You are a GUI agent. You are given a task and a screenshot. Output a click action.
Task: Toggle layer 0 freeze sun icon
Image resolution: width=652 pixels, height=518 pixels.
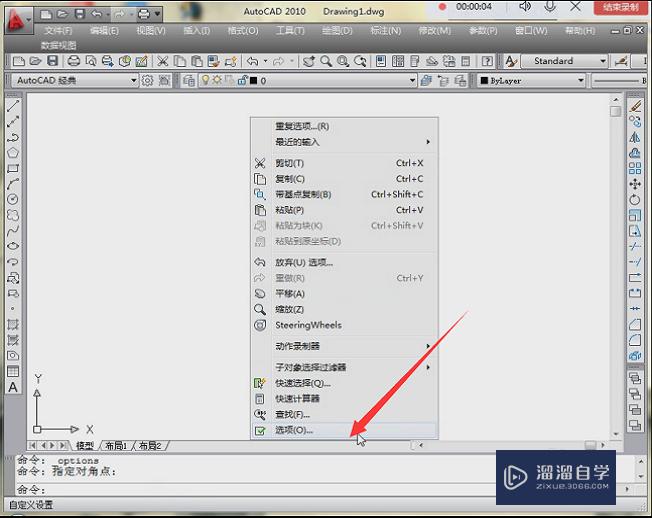(x=217, y=80)
